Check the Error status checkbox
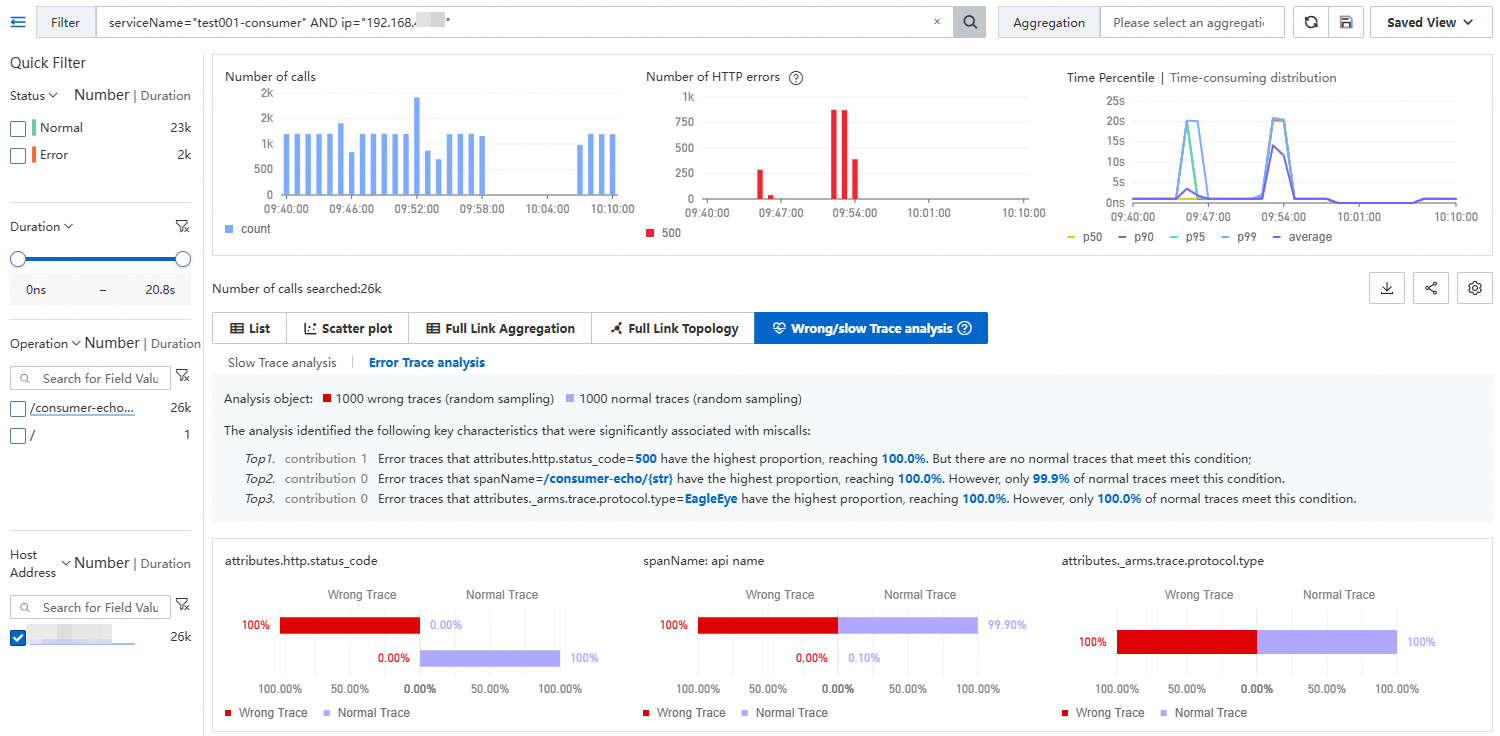 tap(18, 155)
